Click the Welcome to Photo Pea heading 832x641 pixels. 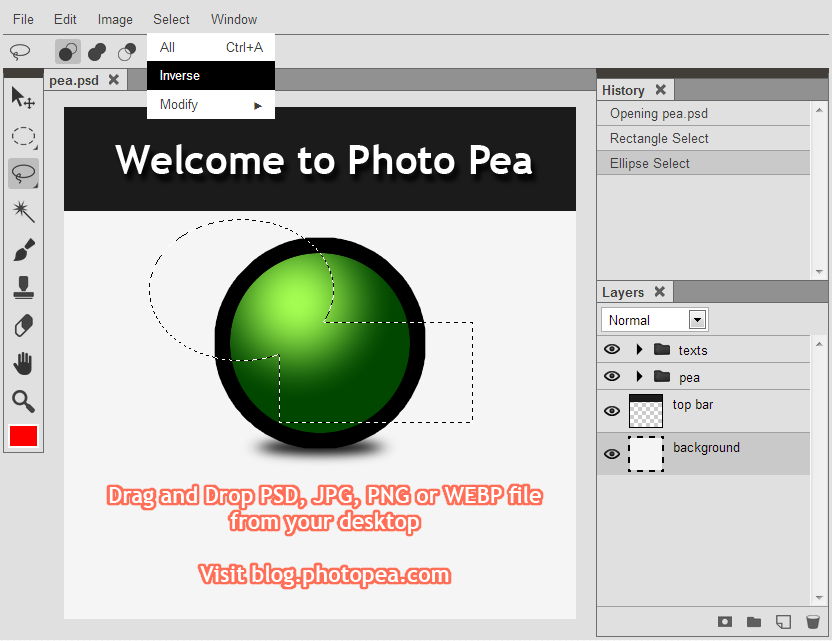[324, 160]
